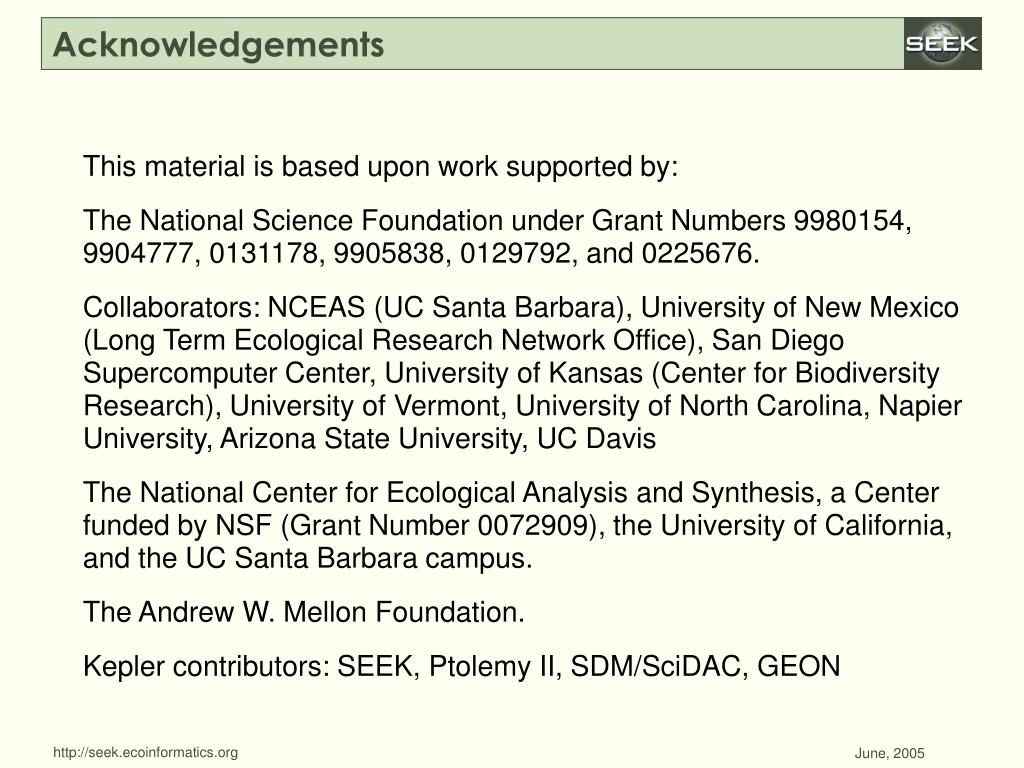
Task: Open the seek.ecoinformatics.org link
Action: [x=146, y=752]
